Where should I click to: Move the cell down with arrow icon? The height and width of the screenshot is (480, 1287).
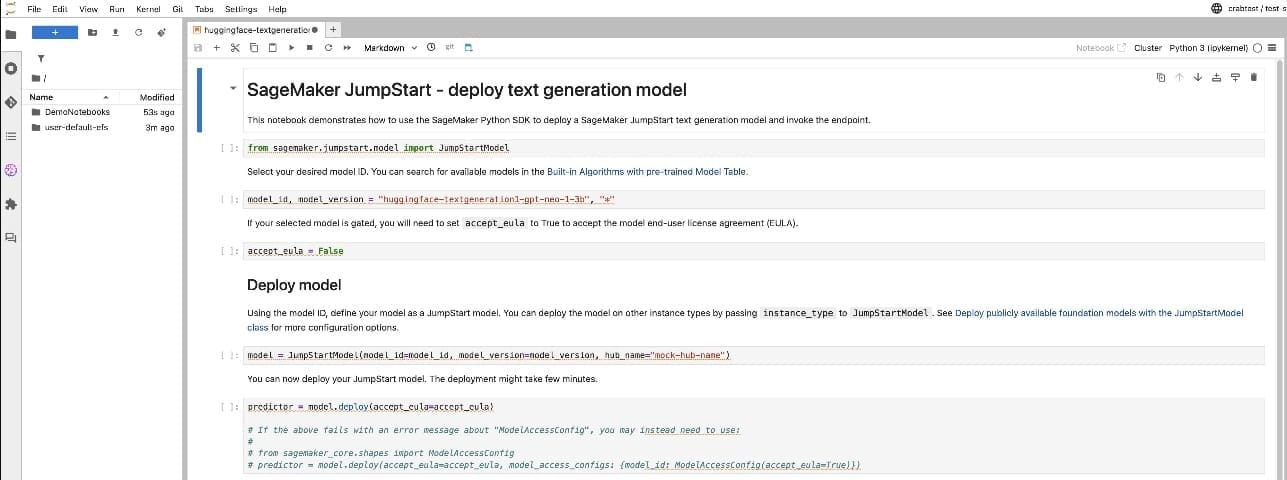click(x=1197, y=77)
